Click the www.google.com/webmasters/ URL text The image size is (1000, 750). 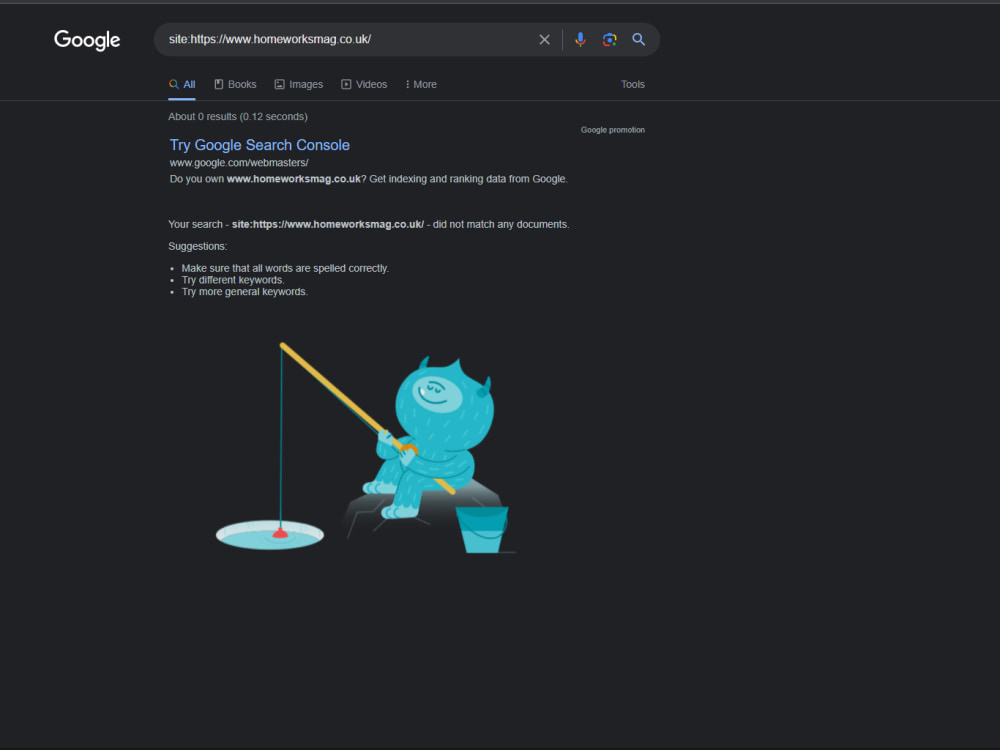[239, 163]
